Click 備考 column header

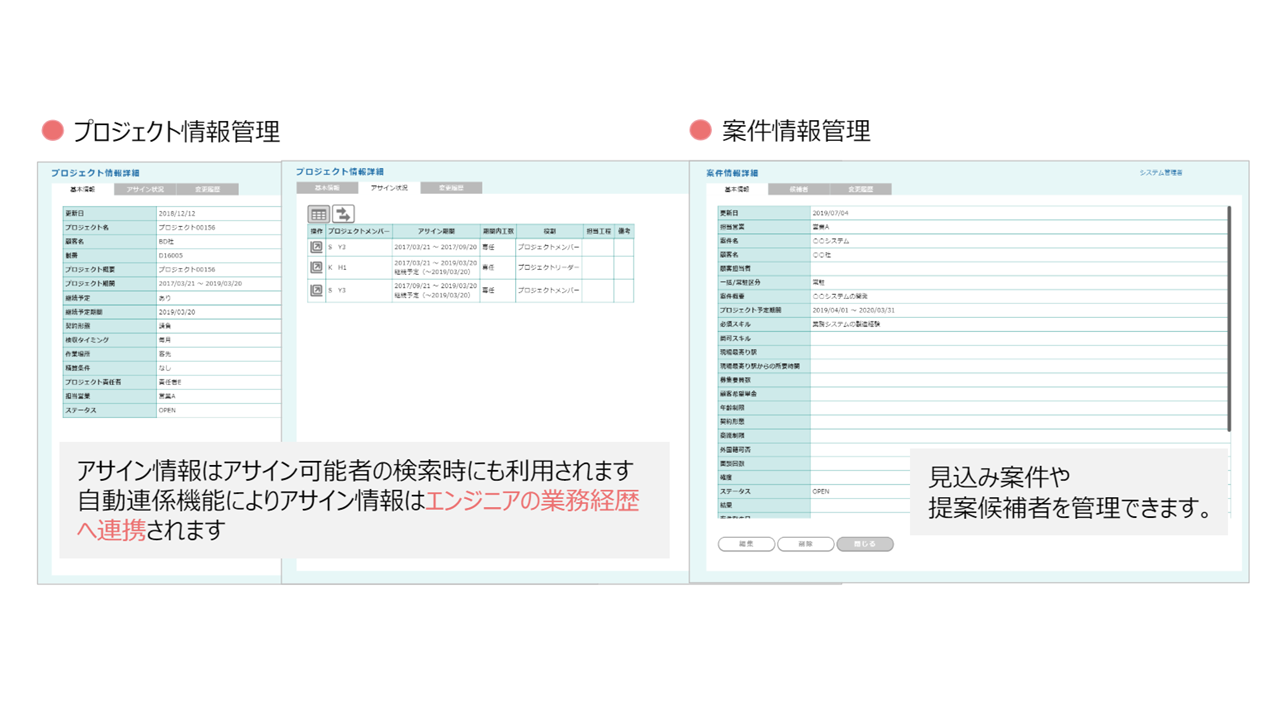coord(624,231)
